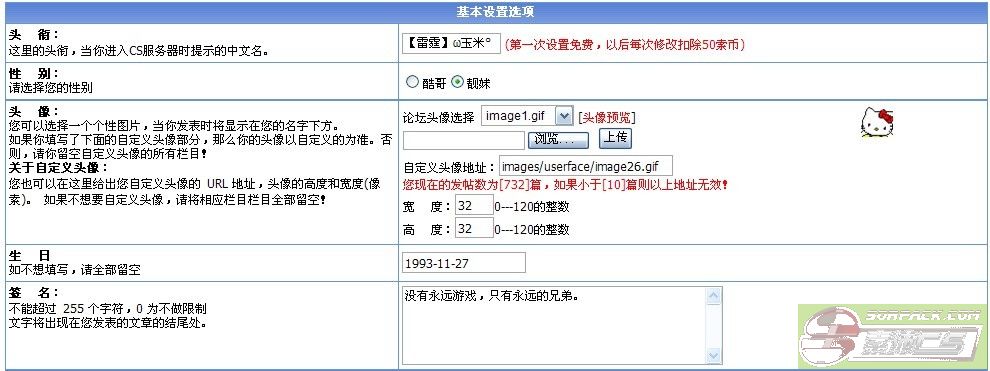The width and height of the screenshot is (990, 371).
Task: Click the 不能超过 255 个字符 text
Action: tap(107, 309)
